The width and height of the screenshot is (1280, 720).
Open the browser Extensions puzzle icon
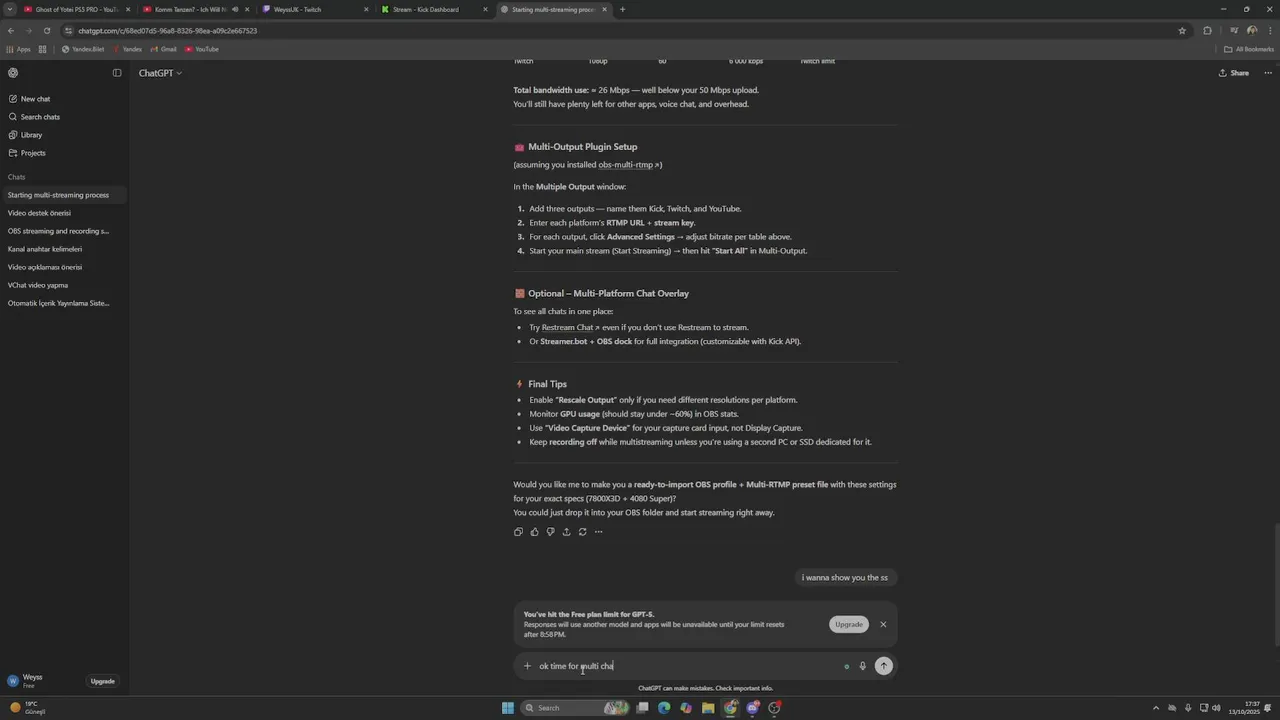(x=1207, y=31)
